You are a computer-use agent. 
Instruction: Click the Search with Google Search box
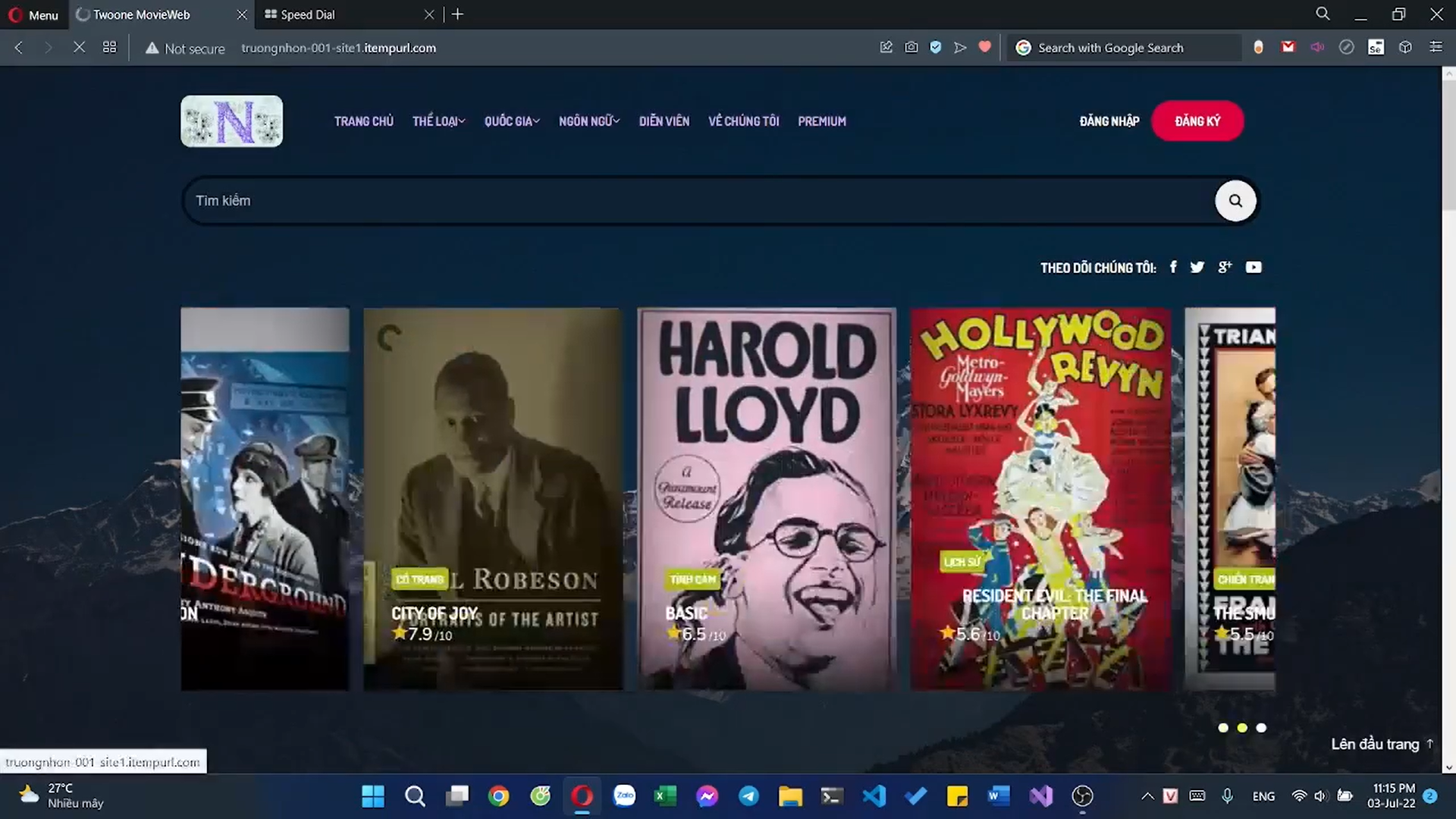pyautogui.click(x=1125, y=48)
